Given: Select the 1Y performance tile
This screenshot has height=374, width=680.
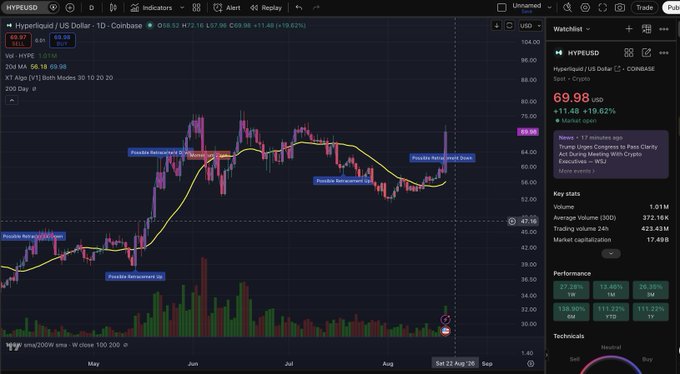Looking at the screenshot, I should click(x=651, y=312).
